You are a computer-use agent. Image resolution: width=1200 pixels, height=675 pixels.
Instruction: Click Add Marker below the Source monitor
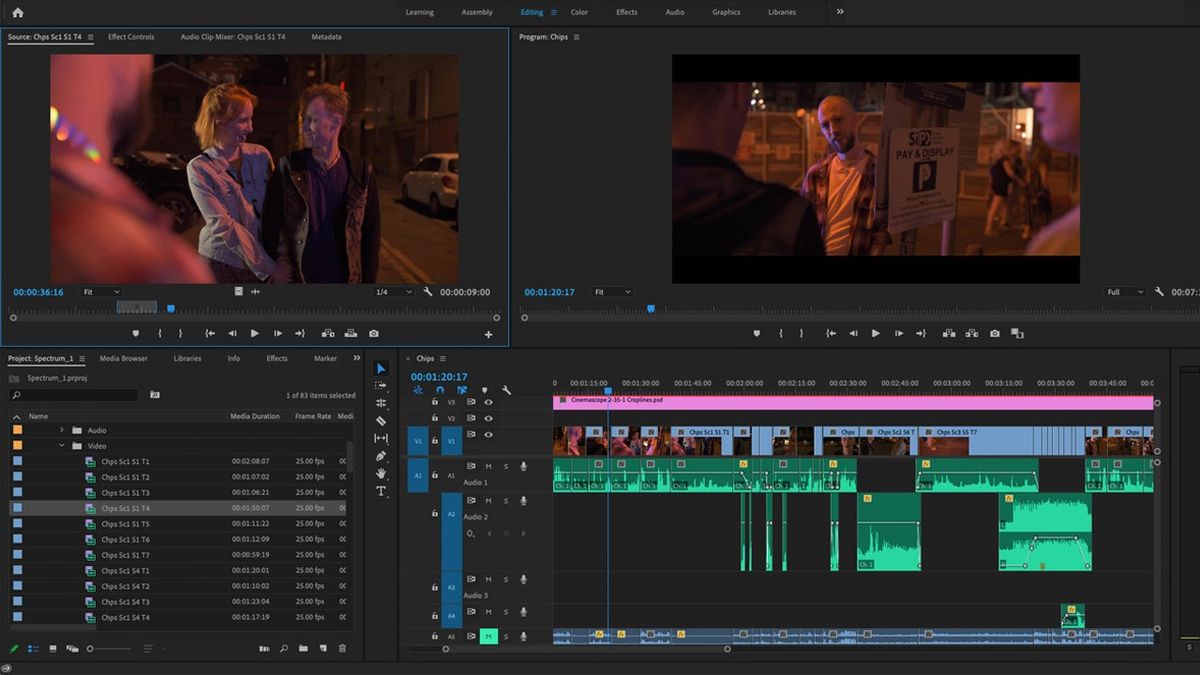tap(137, 333)
